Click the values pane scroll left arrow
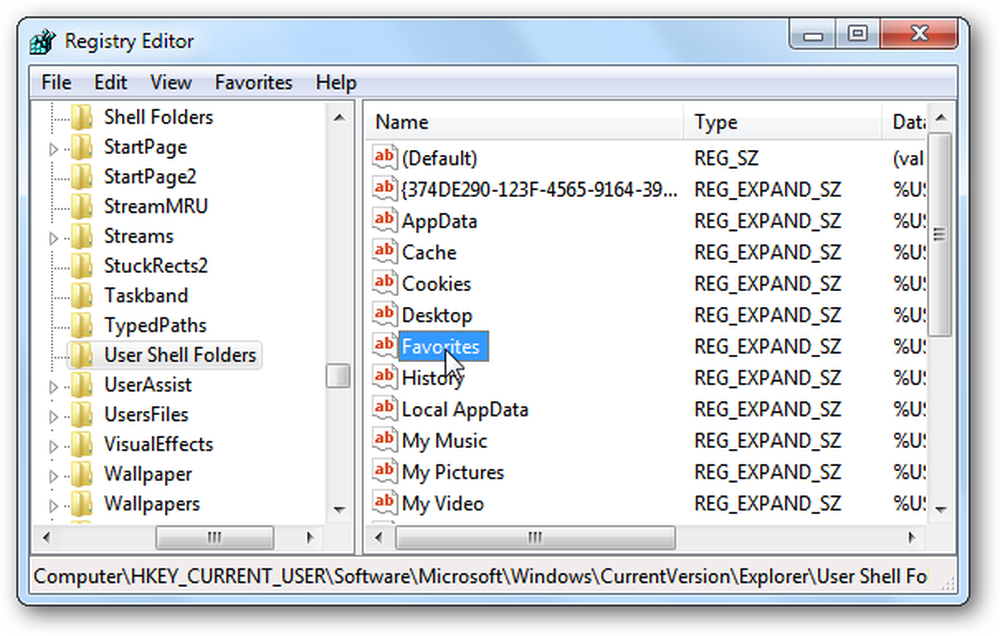 click(379, 537)
